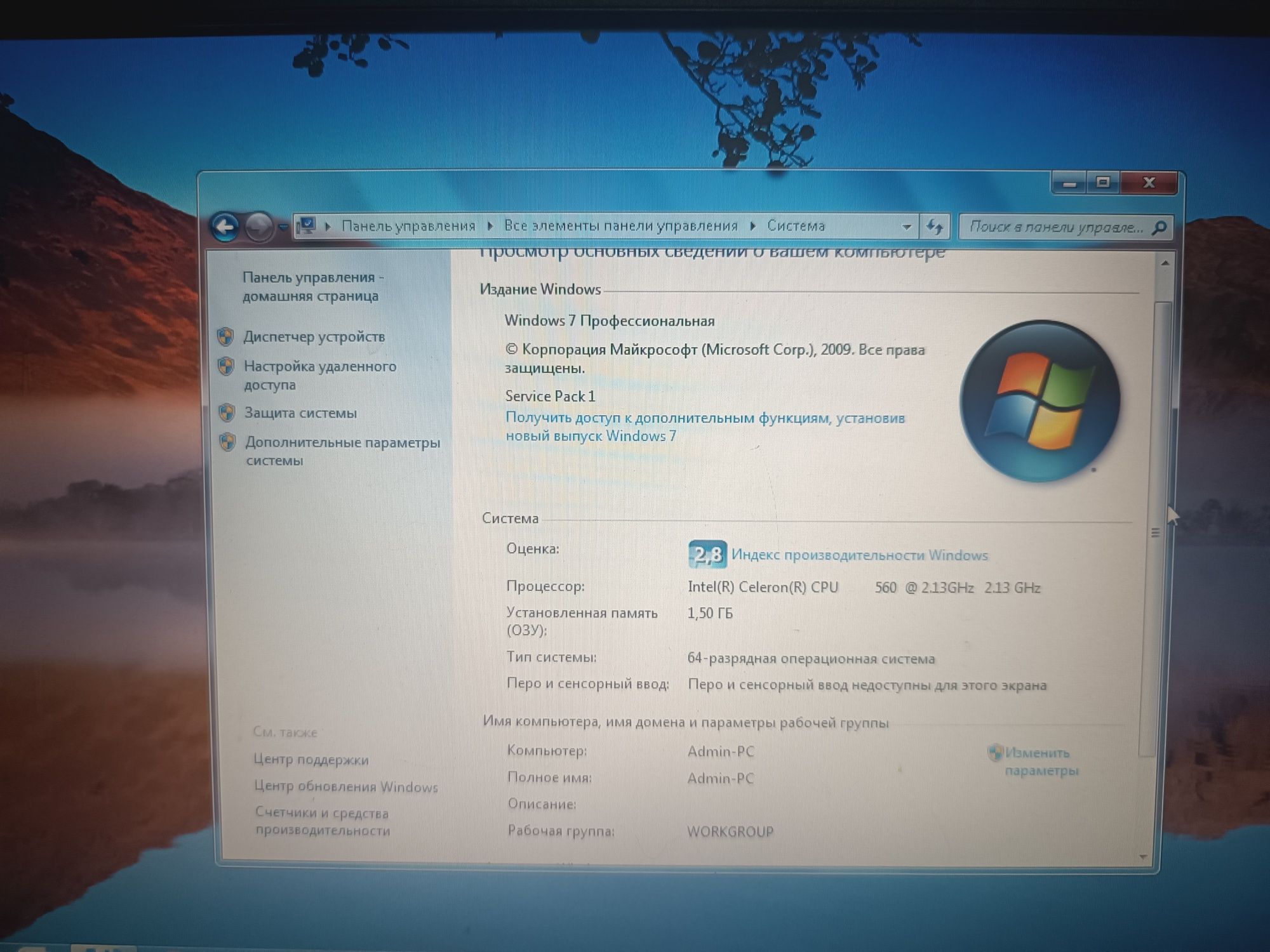The image size is (1270, 952).
Task: Click the Windows logo image
Action: click(1040, 400)
